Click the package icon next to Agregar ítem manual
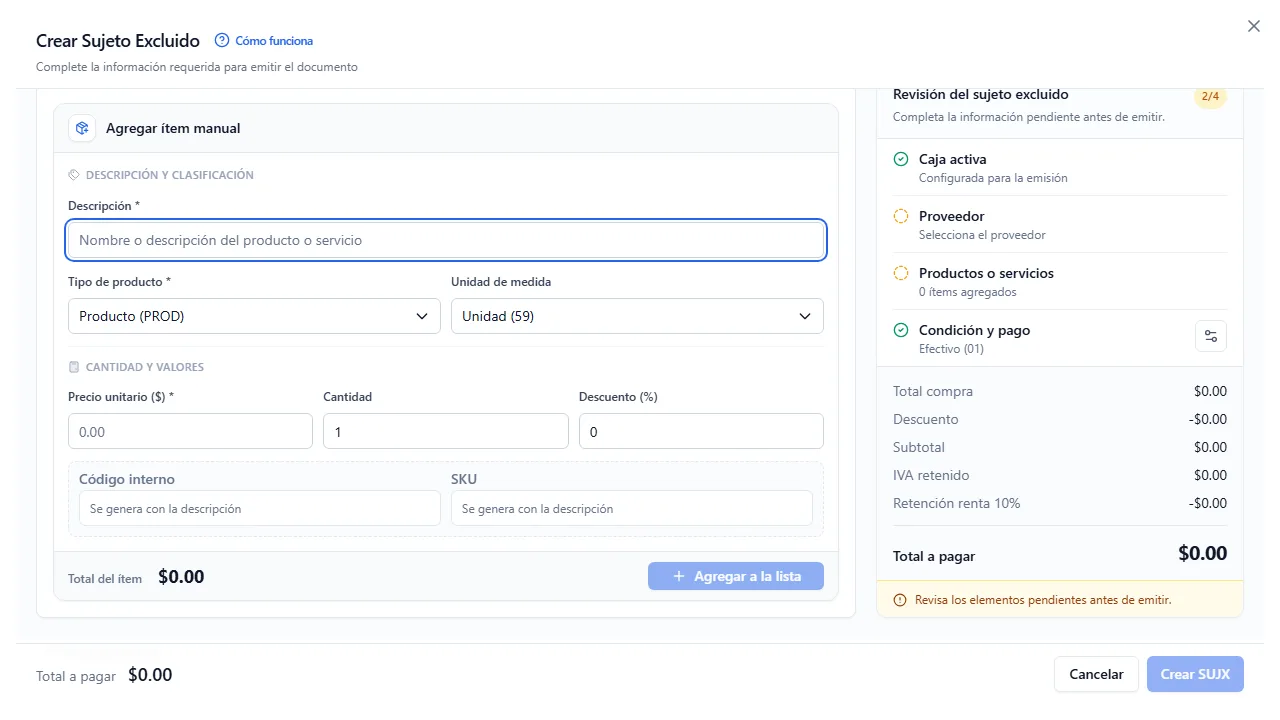The image size is (1280, 720). [82, 128]
